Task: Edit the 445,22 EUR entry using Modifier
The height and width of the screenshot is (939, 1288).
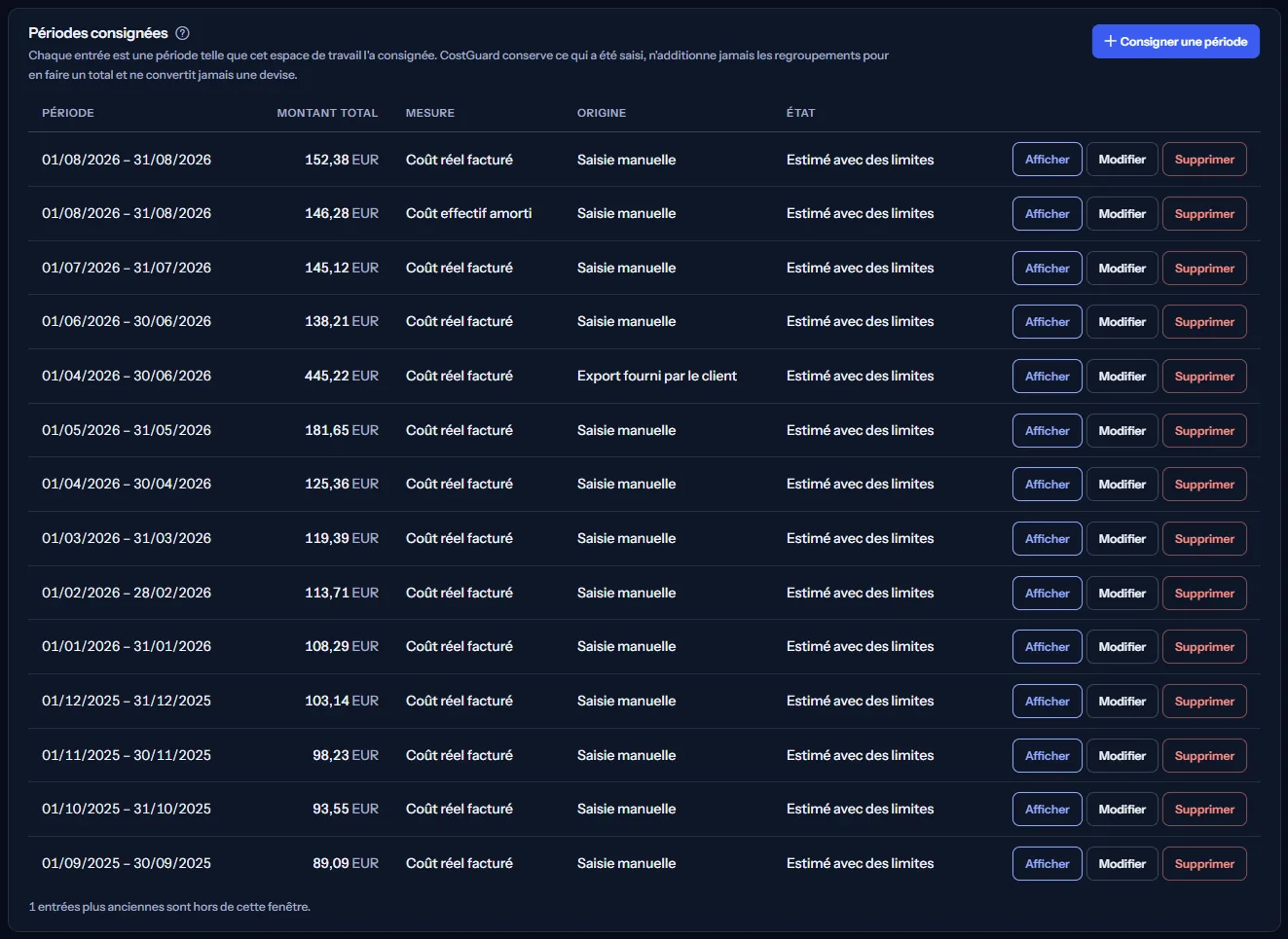Action: [1122, 377]
